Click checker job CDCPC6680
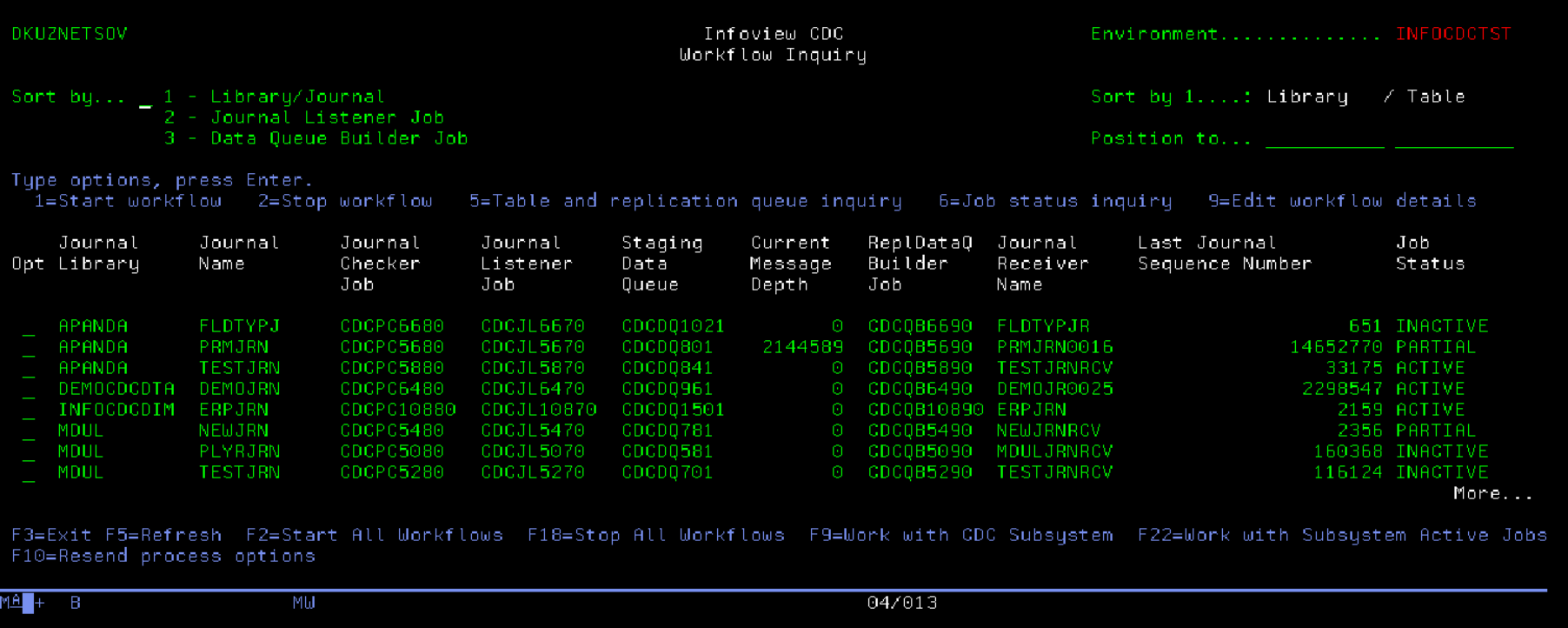 392,326
